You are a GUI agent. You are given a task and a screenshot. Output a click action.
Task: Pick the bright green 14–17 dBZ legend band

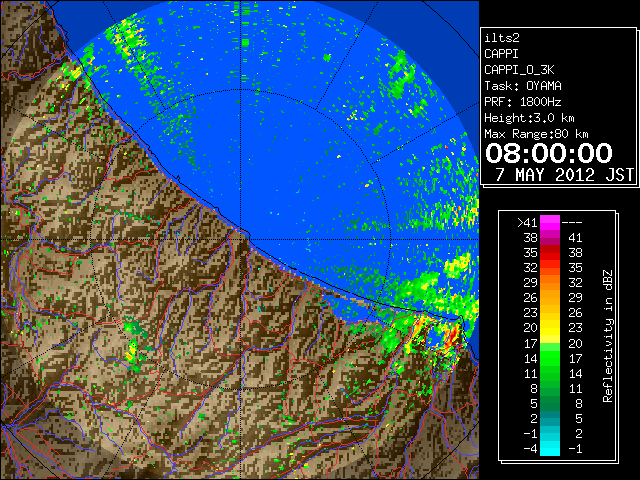click(550, 358)
